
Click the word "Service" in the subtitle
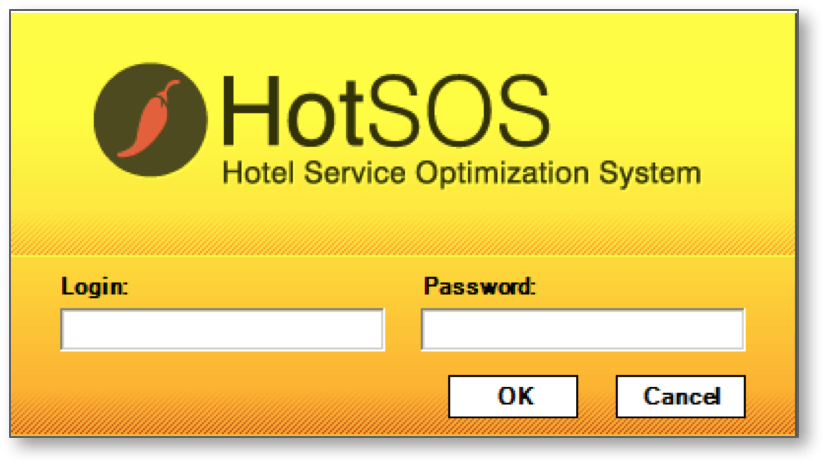click(355, 172)
